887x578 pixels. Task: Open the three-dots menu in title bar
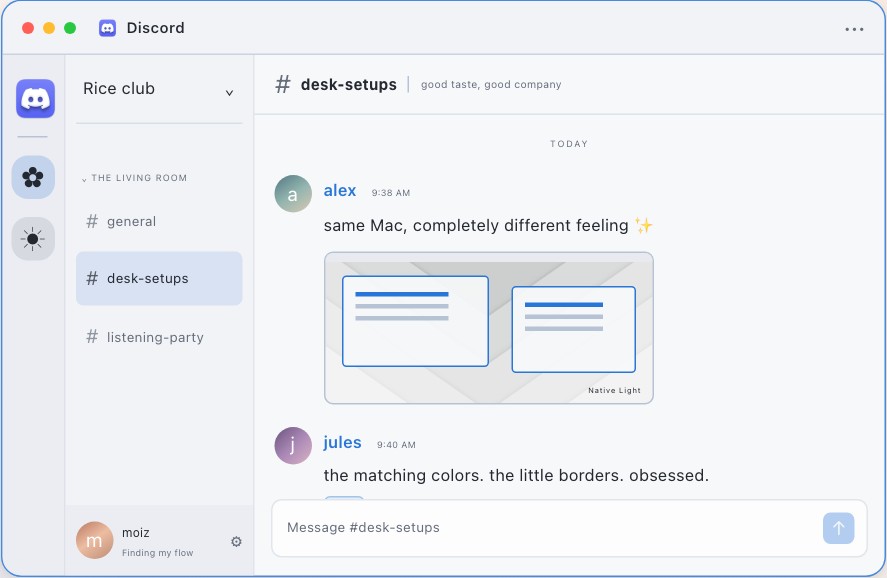(x=854, y=29)
